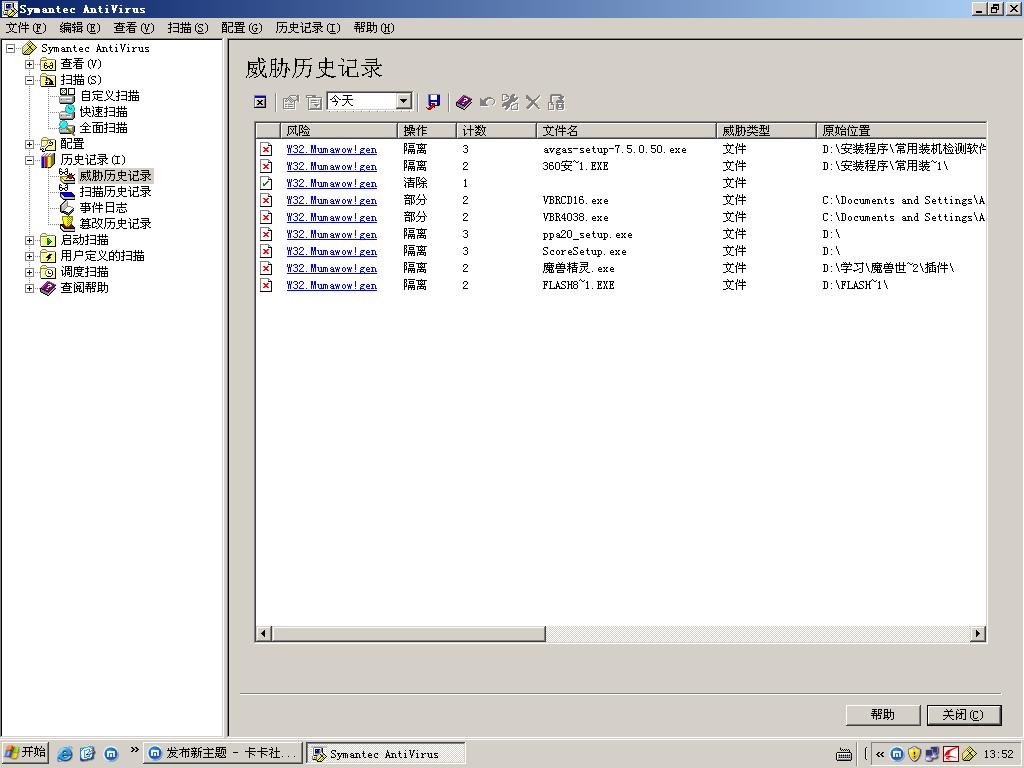
Task: Expand the Startup Scans (启动扫描) node
Action: pos(30,240)
